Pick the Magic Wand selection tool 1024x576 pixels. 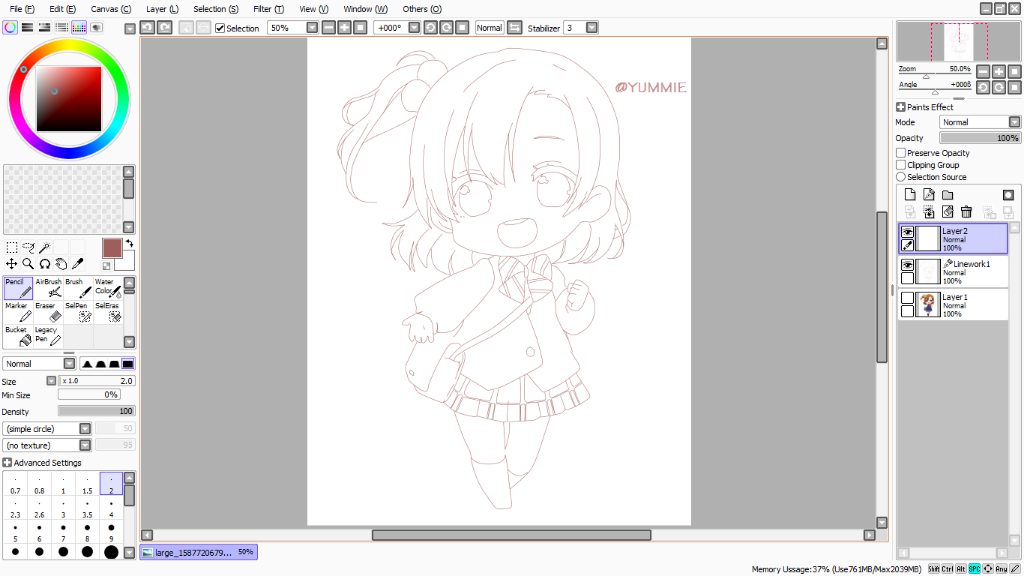click(x=44, y=248)
